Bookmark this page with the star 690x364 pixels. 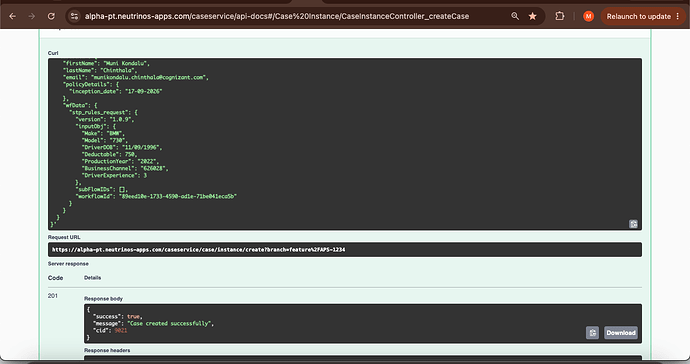click(532, 16)
